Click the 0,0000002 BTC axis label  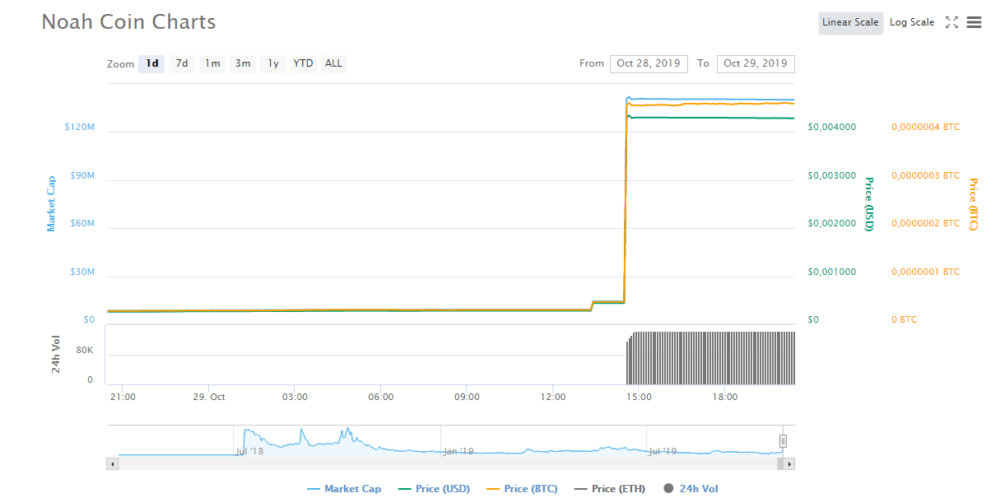(925, 223)
